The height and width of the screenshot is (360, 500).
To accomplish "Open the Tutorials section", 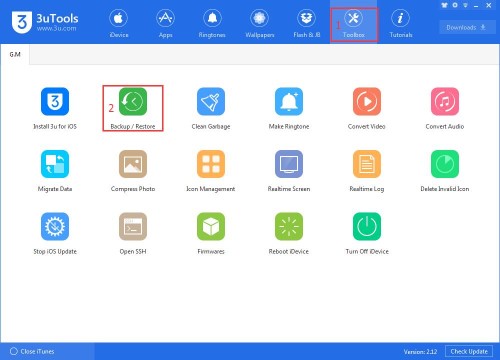I will 401,23.
